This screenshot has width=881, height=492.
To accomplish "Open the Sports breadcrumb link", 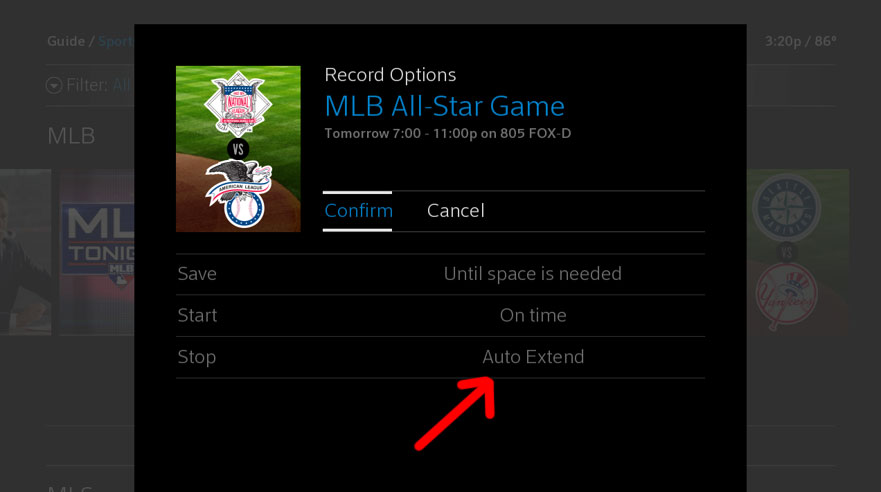I will 116,42.
